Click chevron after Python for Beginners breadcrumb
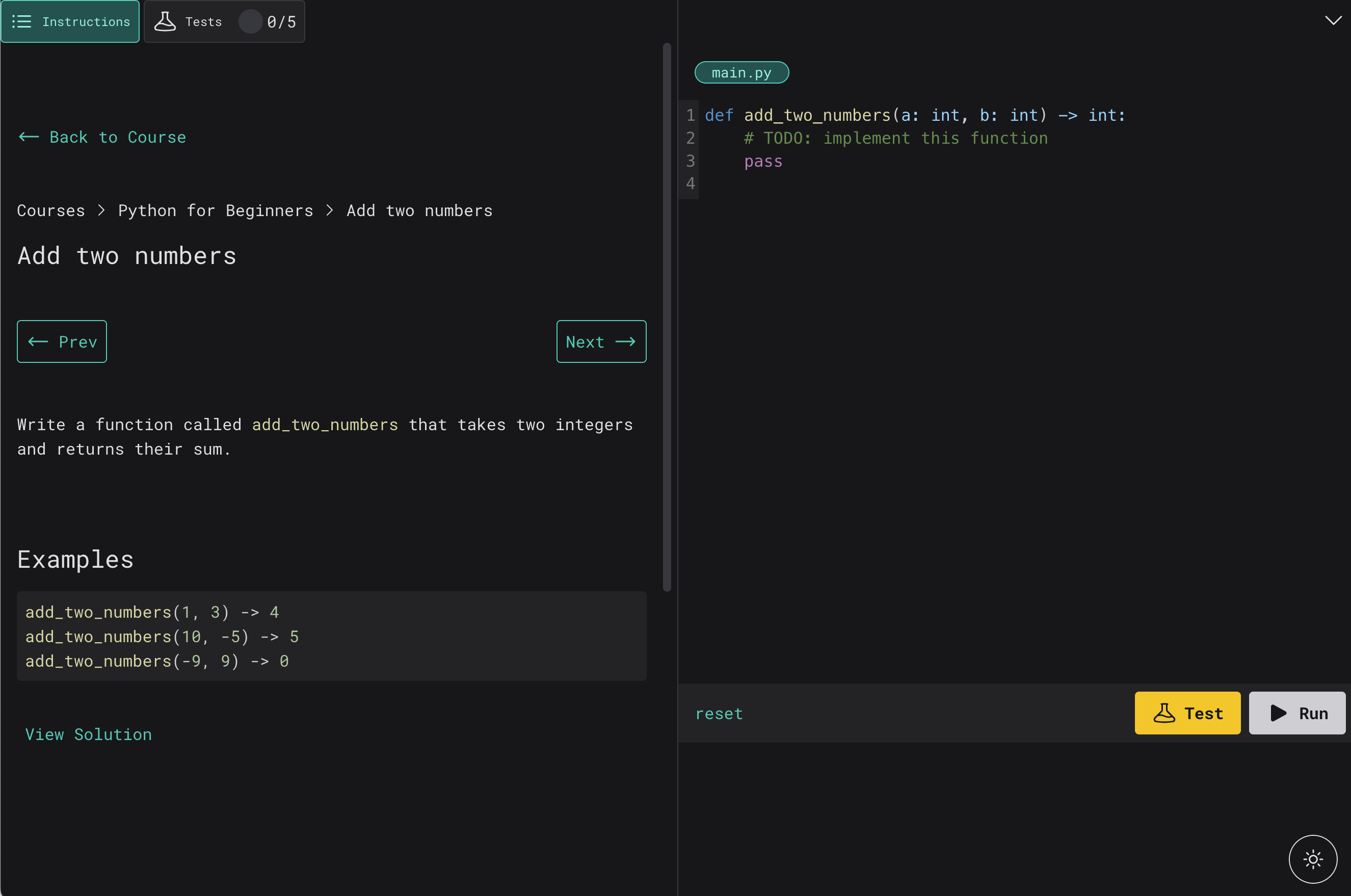The image size is (1351, 896). tap(330, 210)
